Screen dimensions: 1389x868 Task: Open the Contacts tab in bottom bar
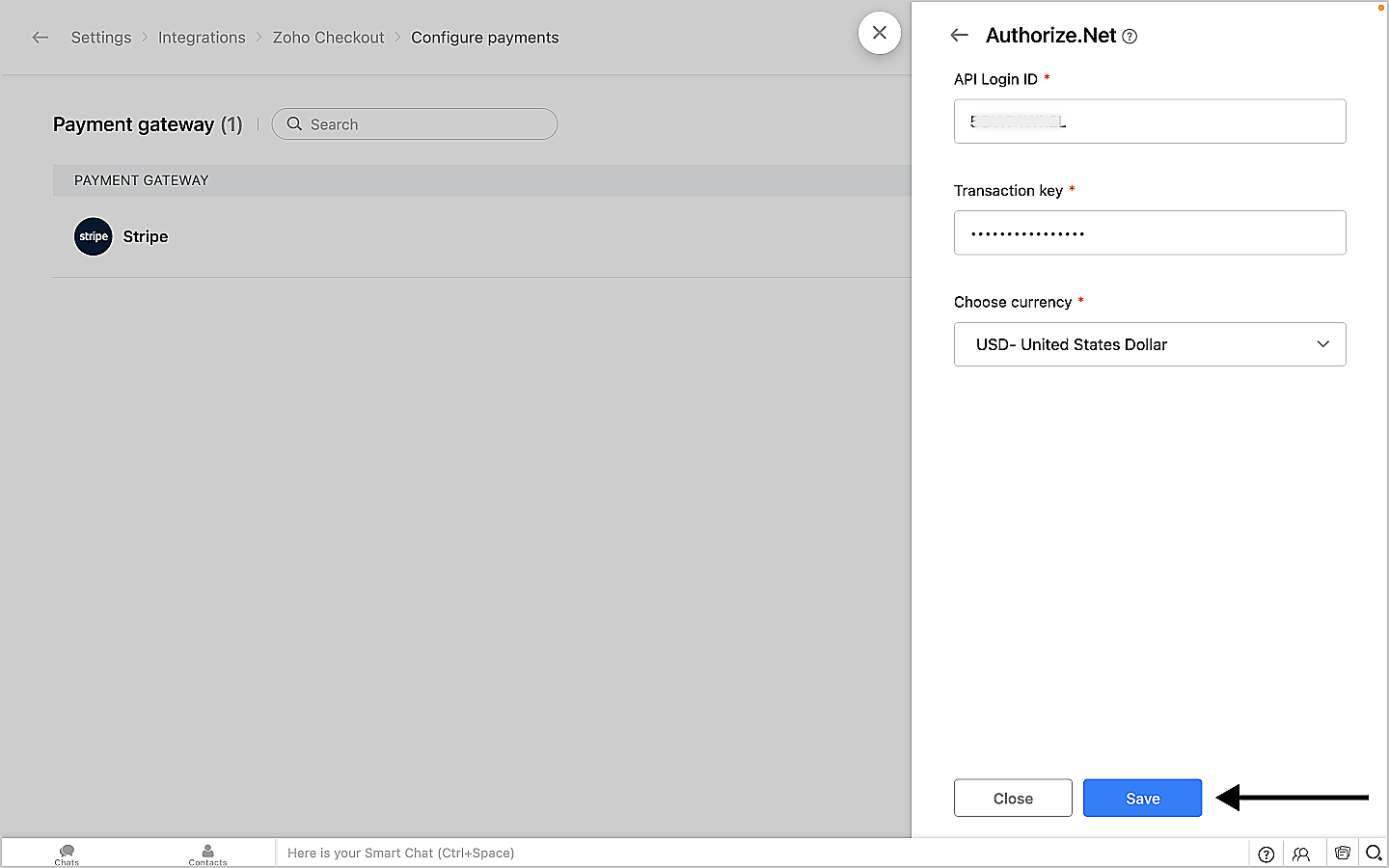tap(207, 854)
